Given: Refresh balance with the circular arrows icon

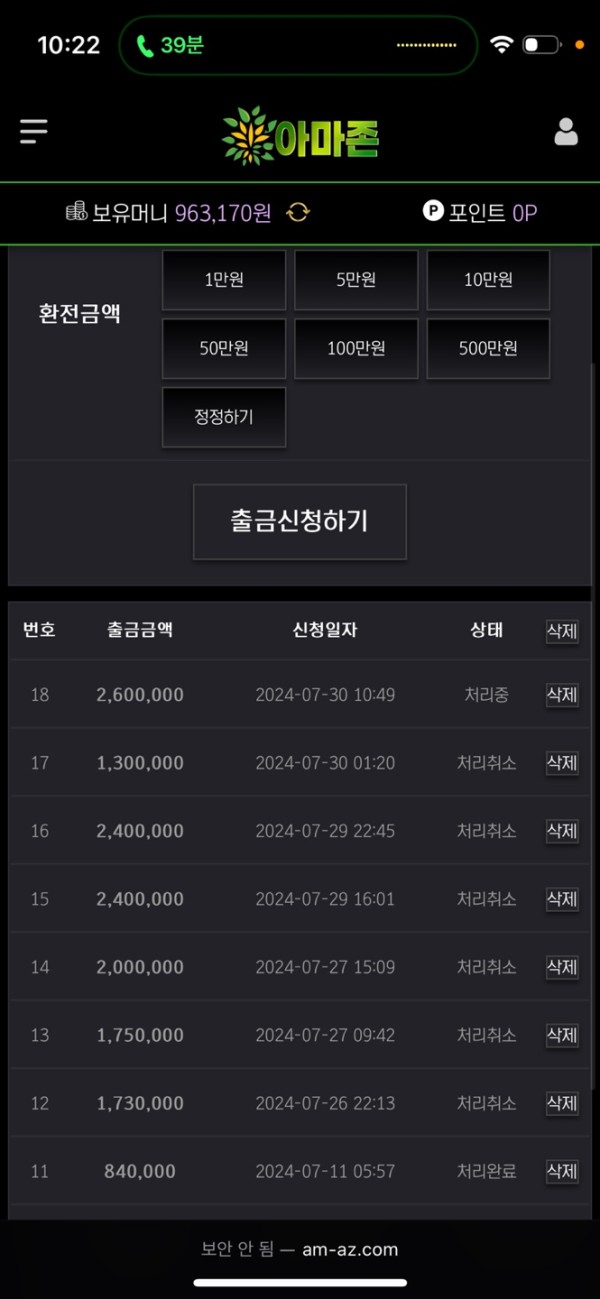Looking at the screenshot, I should click(298, 212).
